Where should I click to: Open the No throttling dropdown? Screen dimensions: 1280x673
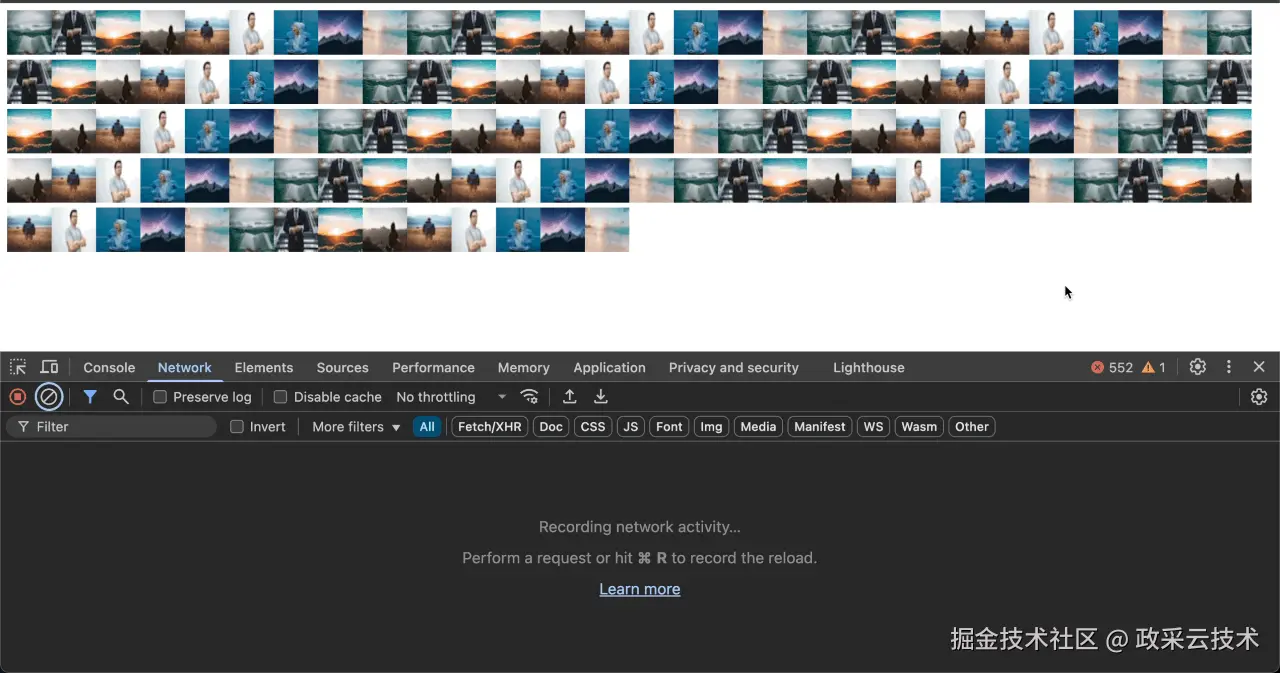point(451,397)
